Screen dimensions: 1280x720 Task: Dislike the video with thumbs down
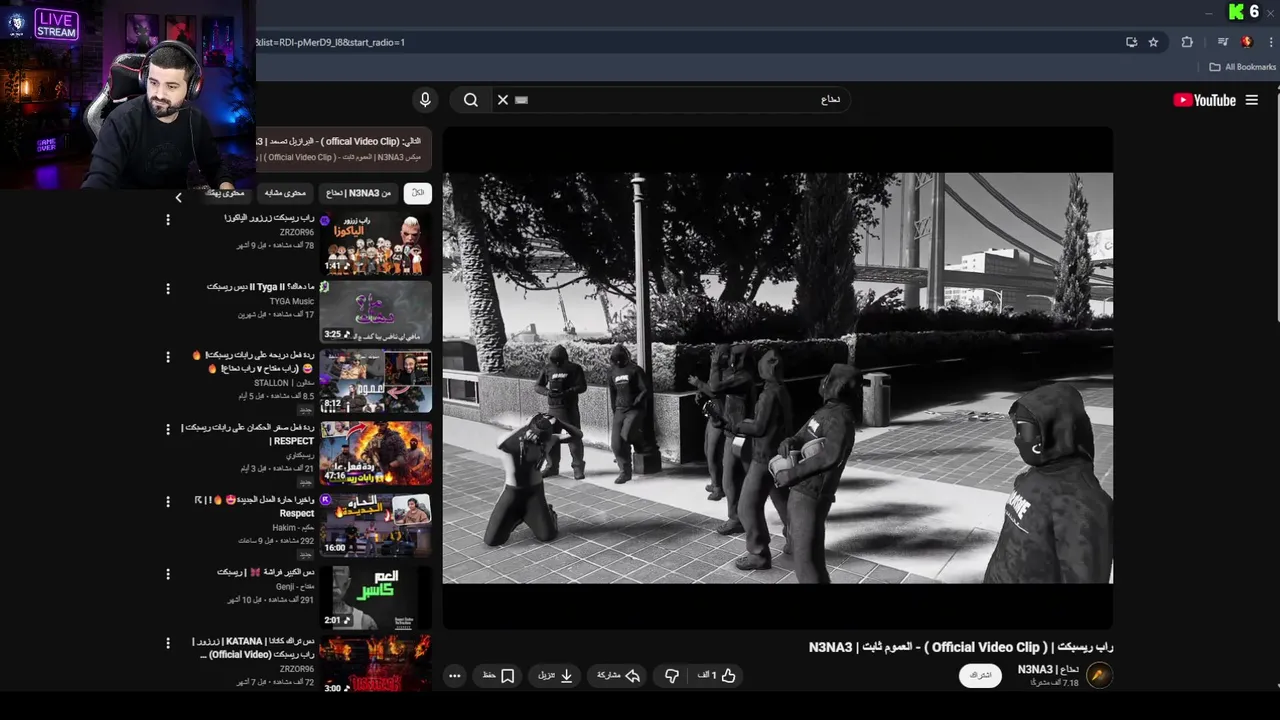pos(672,676)
